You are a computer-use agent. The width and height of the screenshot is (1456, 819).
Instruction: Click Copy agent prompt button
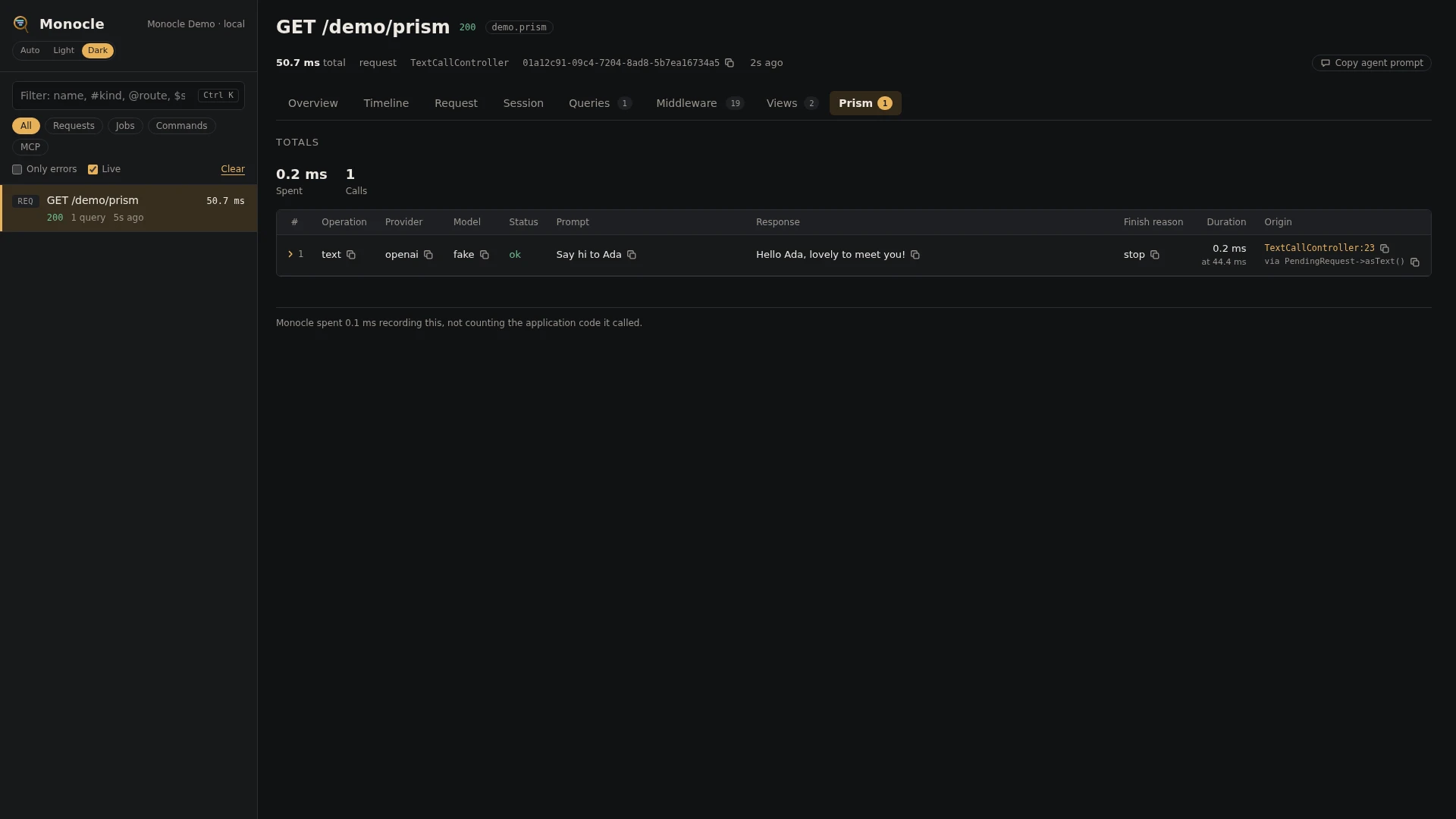1371,63
